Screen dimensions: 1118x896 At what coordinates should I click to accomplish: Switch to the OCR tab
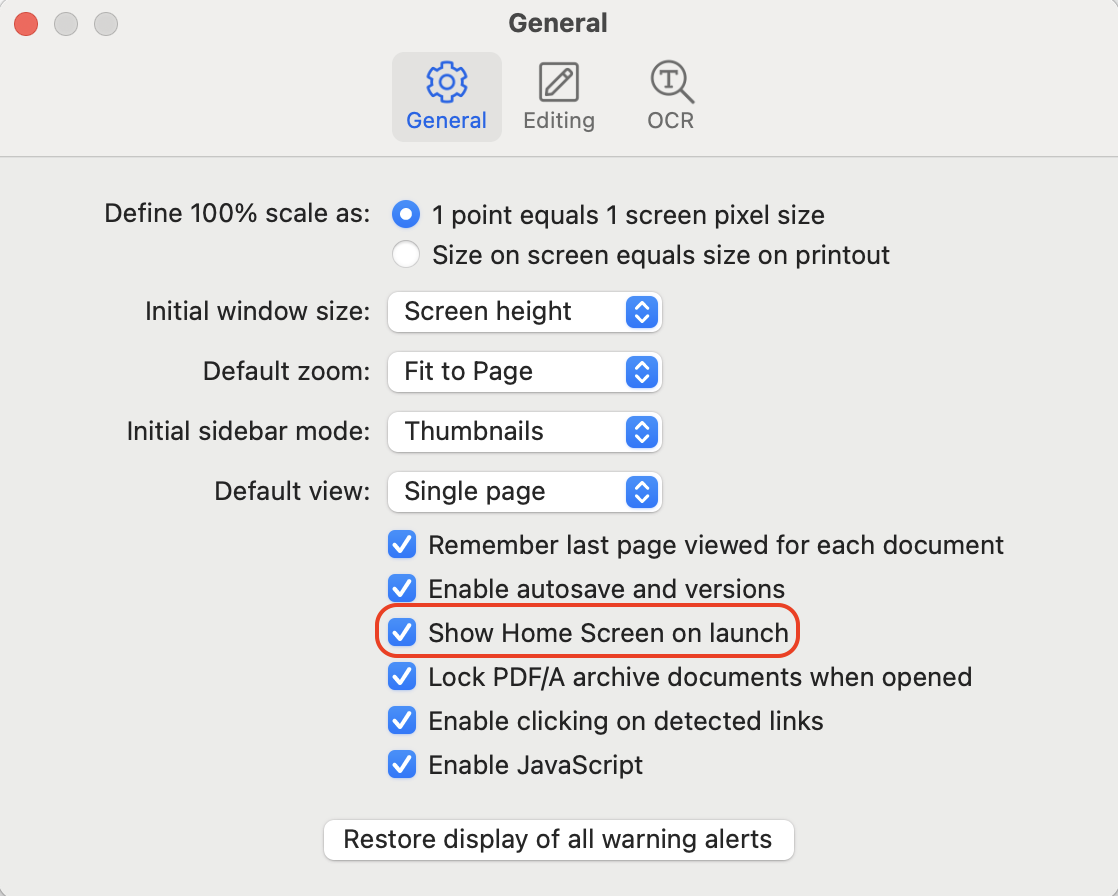[668, 95]
